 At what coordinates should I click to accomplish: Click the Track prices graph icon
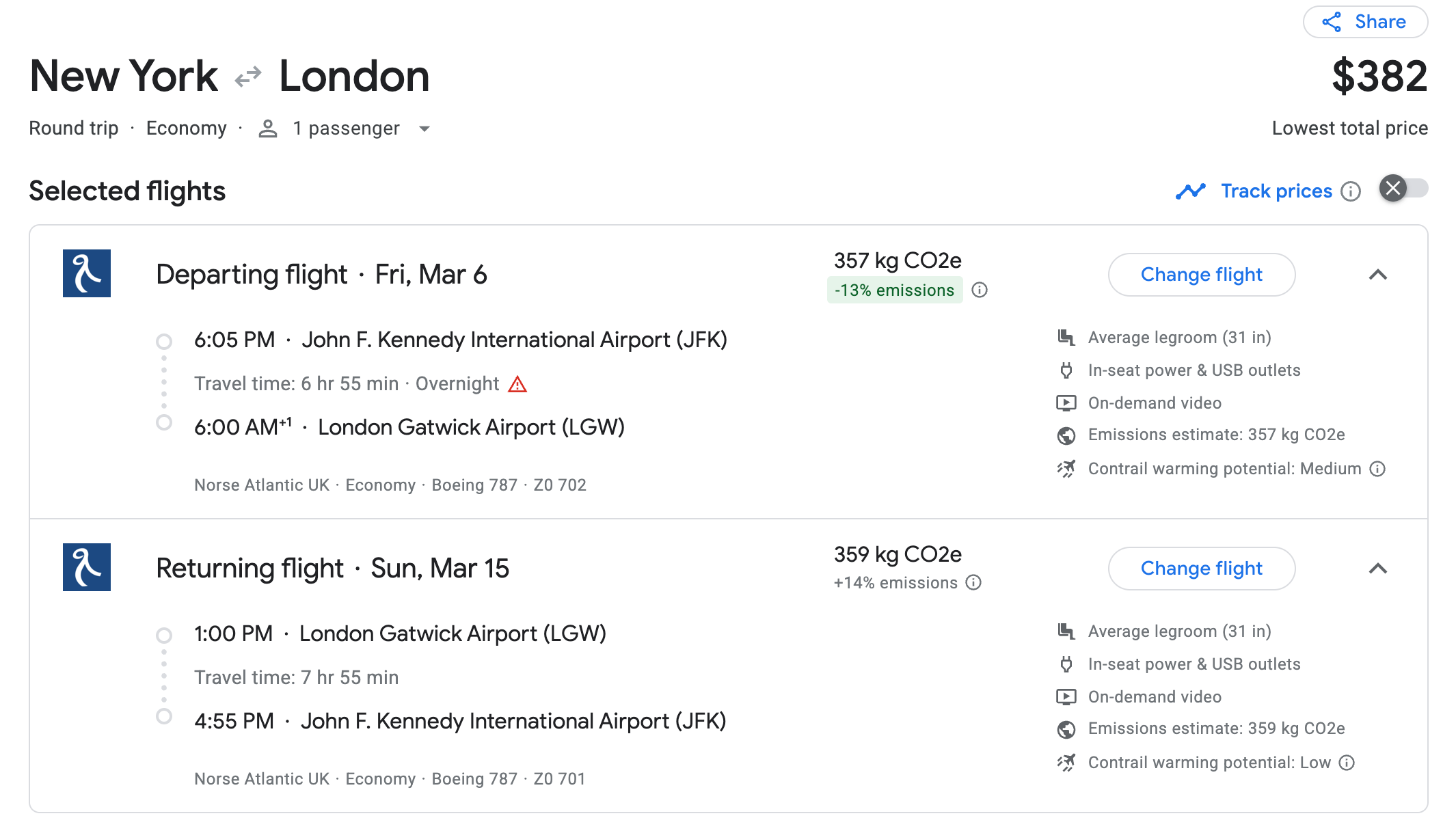1191,191
